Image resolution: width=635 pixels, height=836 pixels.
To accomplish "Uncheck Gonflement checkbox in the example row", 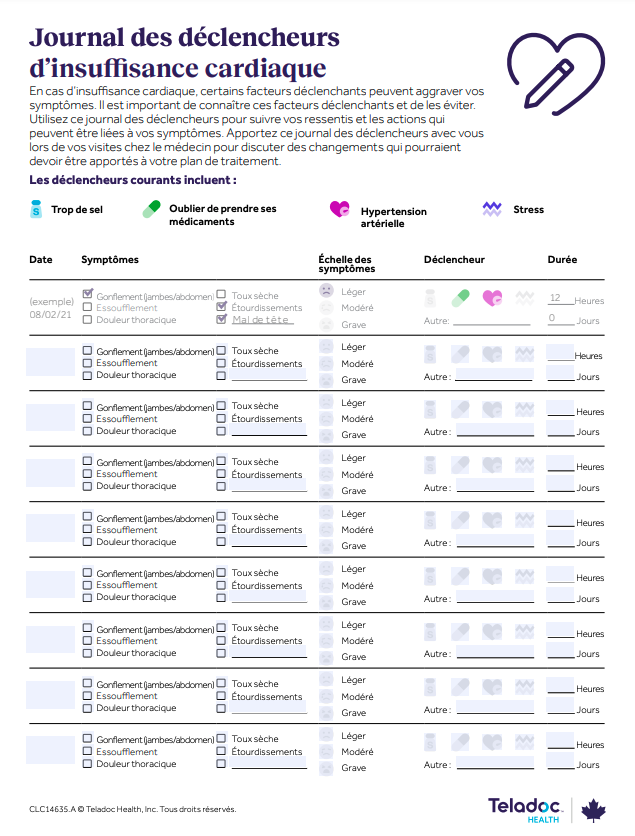I will click(88, 295).
